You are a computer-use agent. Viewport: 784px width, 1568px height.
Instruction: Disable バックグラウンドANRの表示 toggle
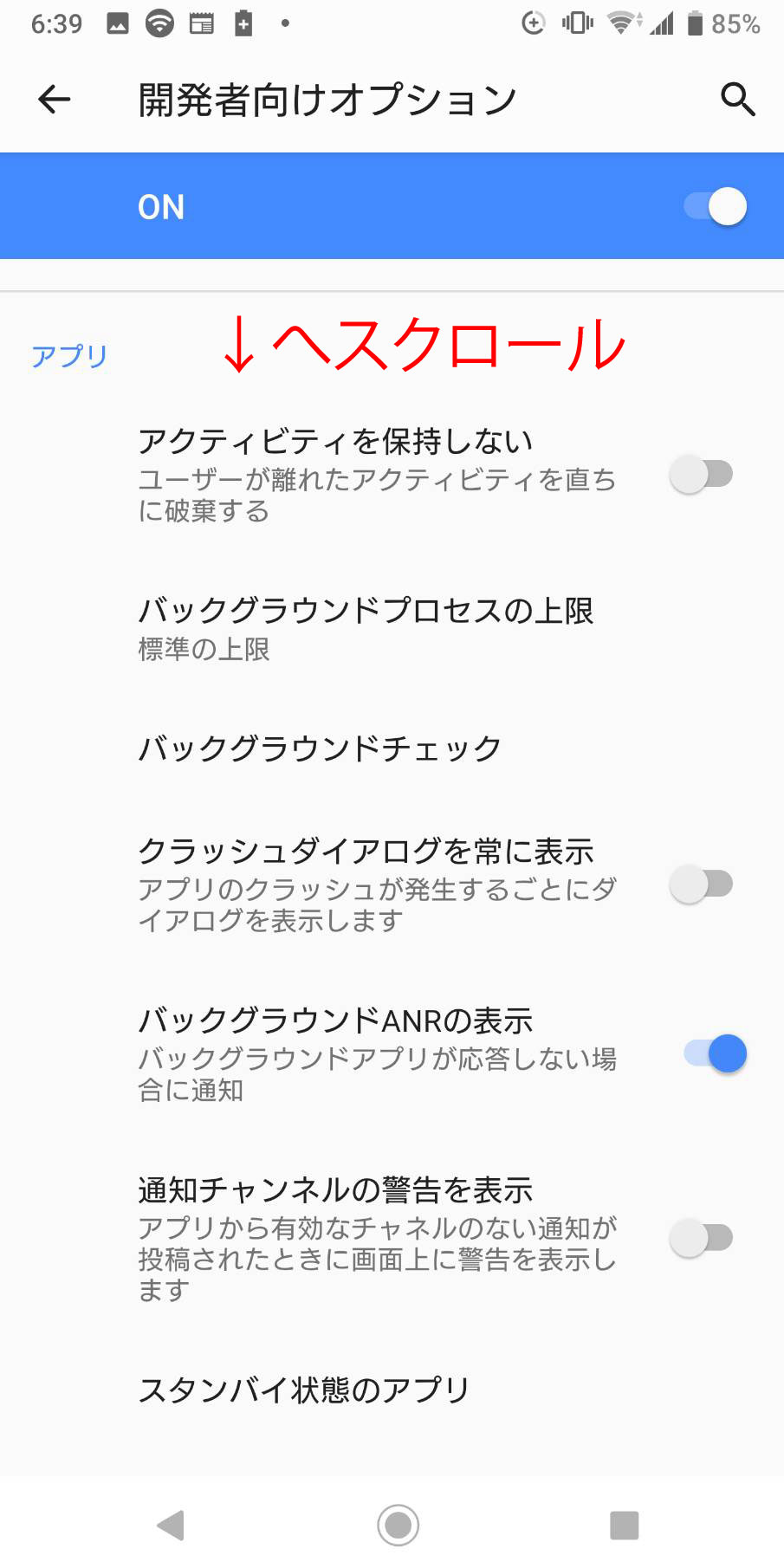click(x=716, y=1053)
